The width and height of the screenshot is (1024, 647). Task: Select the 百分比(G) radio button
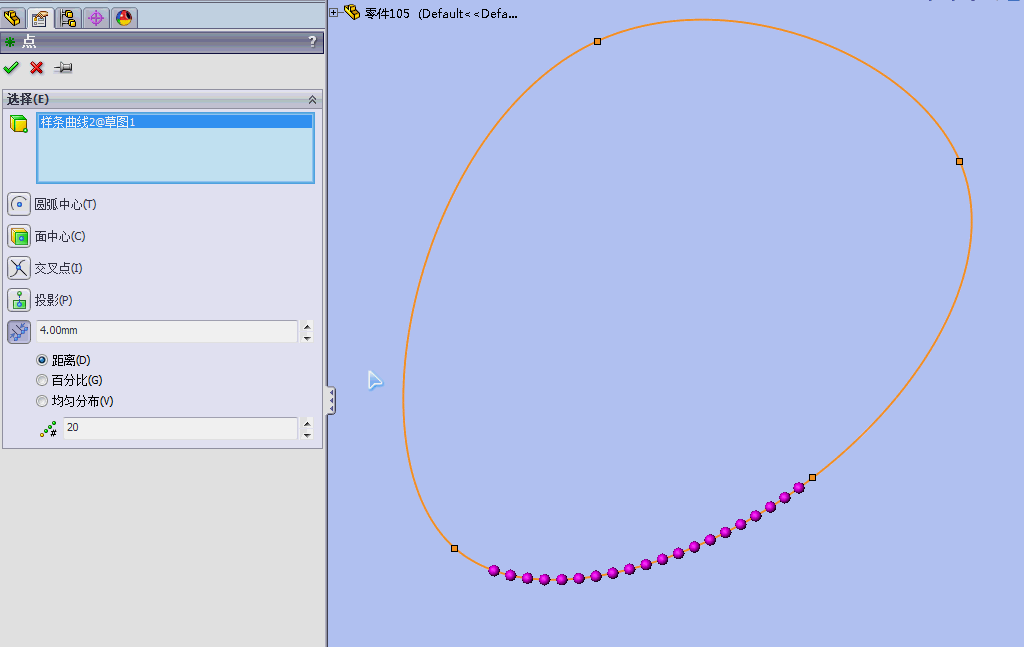[x=42, y=380]
